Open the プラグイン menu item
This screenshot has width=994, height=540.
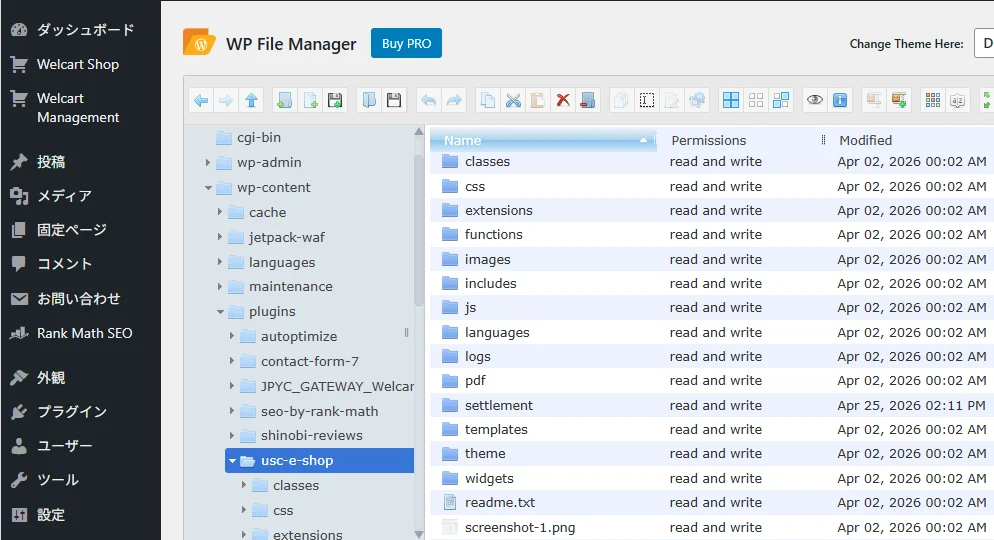tap(81, 411)
